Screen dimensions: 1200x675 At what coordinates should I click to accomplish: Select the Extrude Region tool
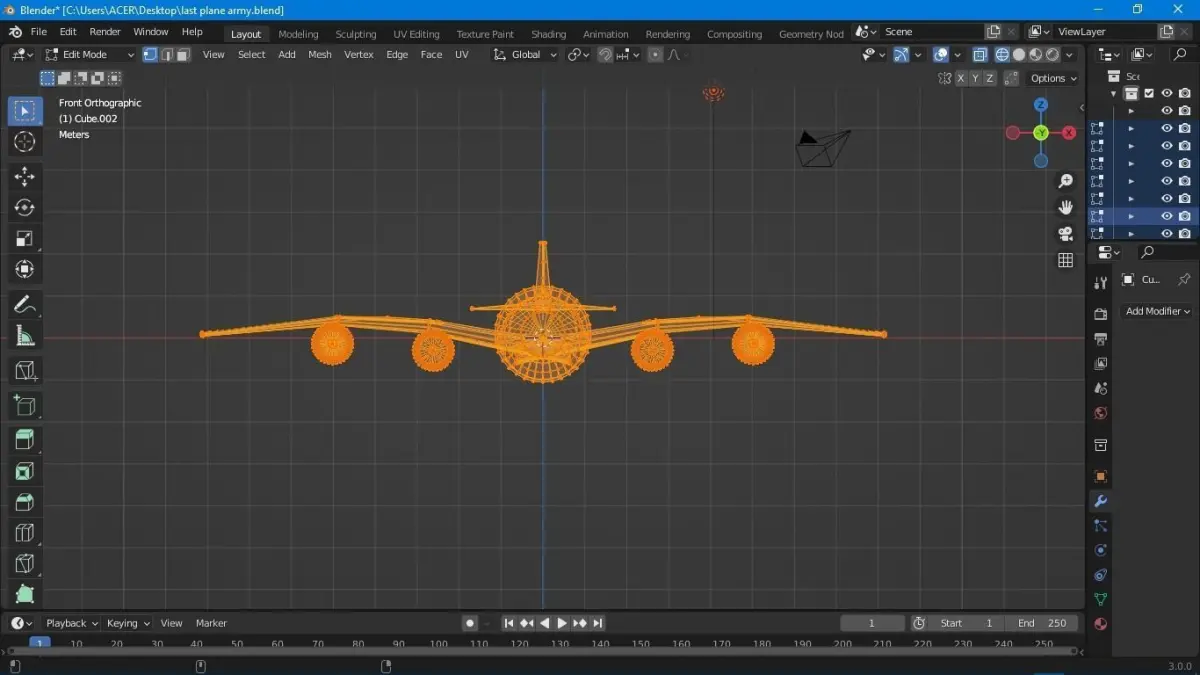click(25, 439)
